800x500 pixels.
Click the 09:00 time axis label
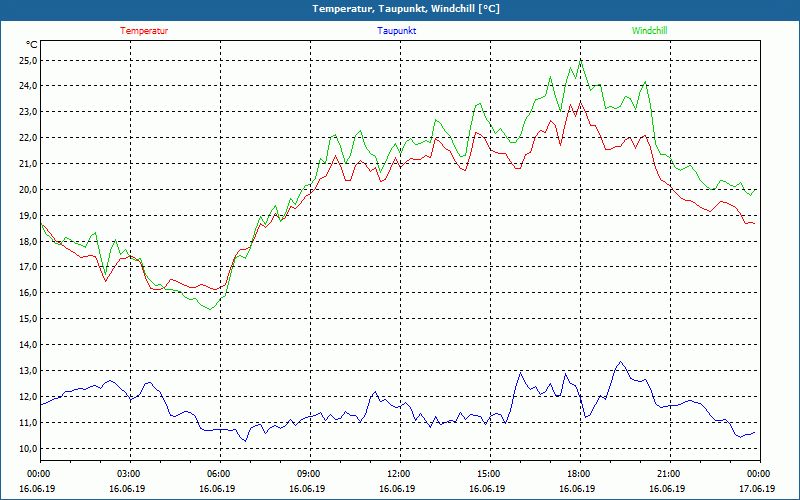click(310, 474)
